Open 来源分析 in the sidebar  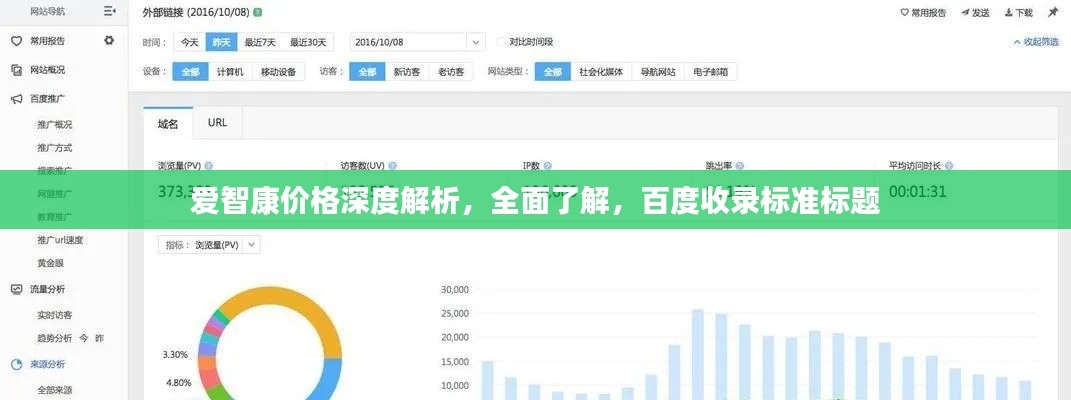pyautogui.click(x=47, y=364)
